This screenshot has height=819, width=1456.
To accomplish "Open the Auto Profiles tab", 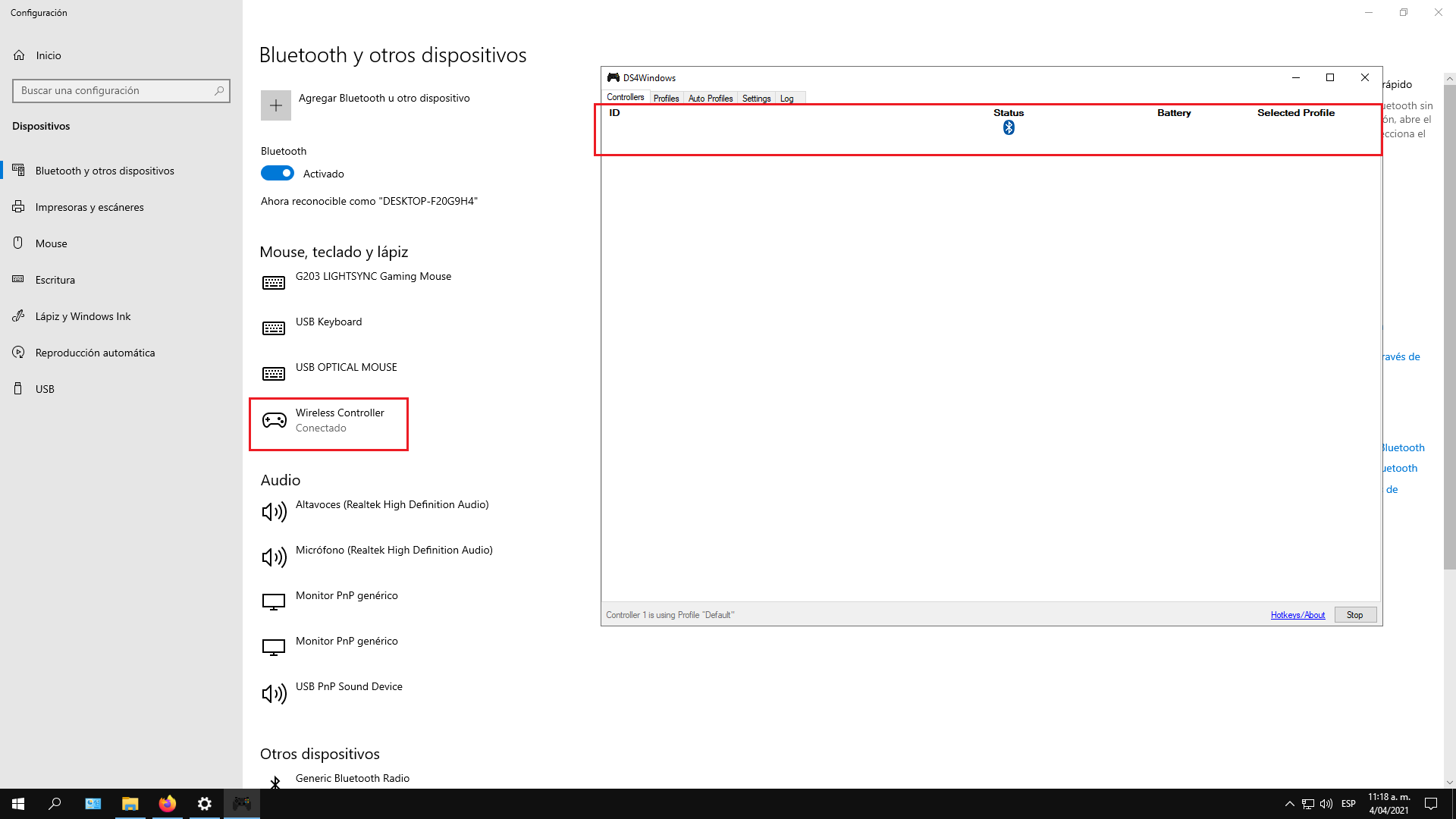I will 711,99.
